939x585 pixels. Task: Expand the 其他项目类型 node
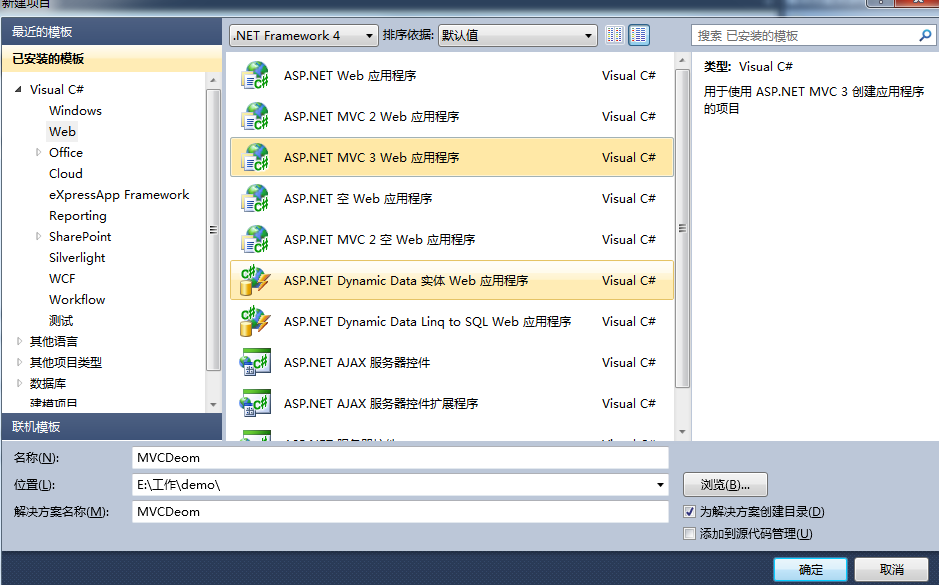[x=19, y=362]
